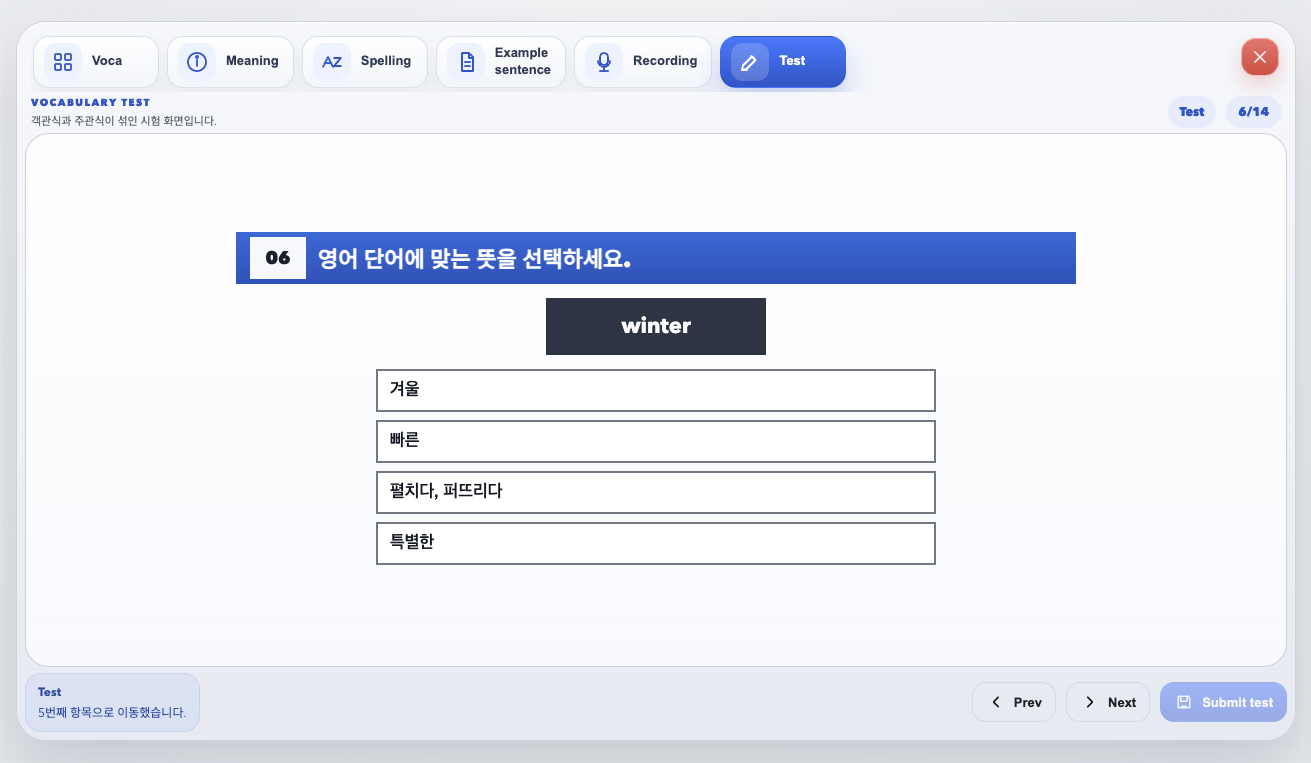The image size is (1311, 763).
Task: Click the VOCABULARY TEST heading
Action: pyautogui.click(x=90, y=102)
